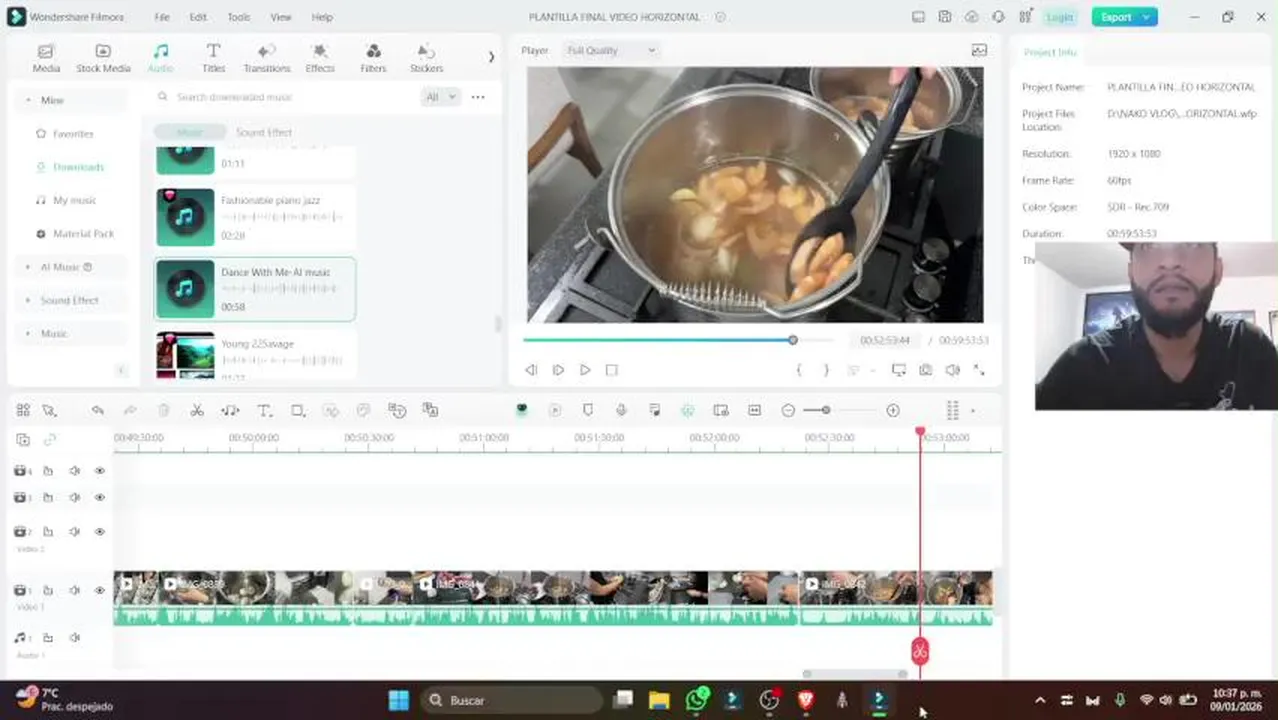Hide the Video 1 track with eye icon
This screenshot has width=1278, height=720.
click(100, 590)
